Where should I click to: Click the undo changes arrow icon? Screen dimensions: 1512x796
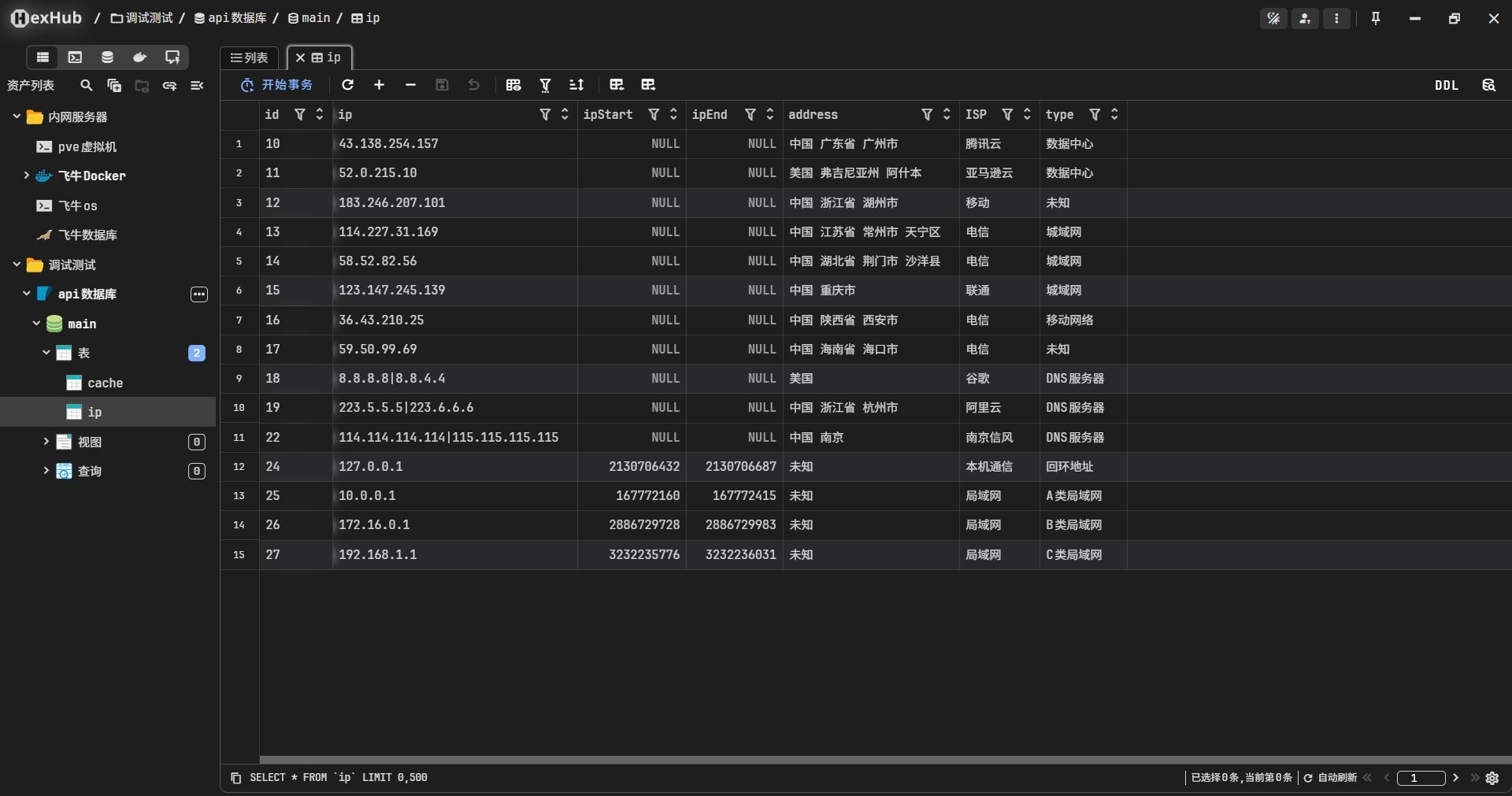(473, 84)
